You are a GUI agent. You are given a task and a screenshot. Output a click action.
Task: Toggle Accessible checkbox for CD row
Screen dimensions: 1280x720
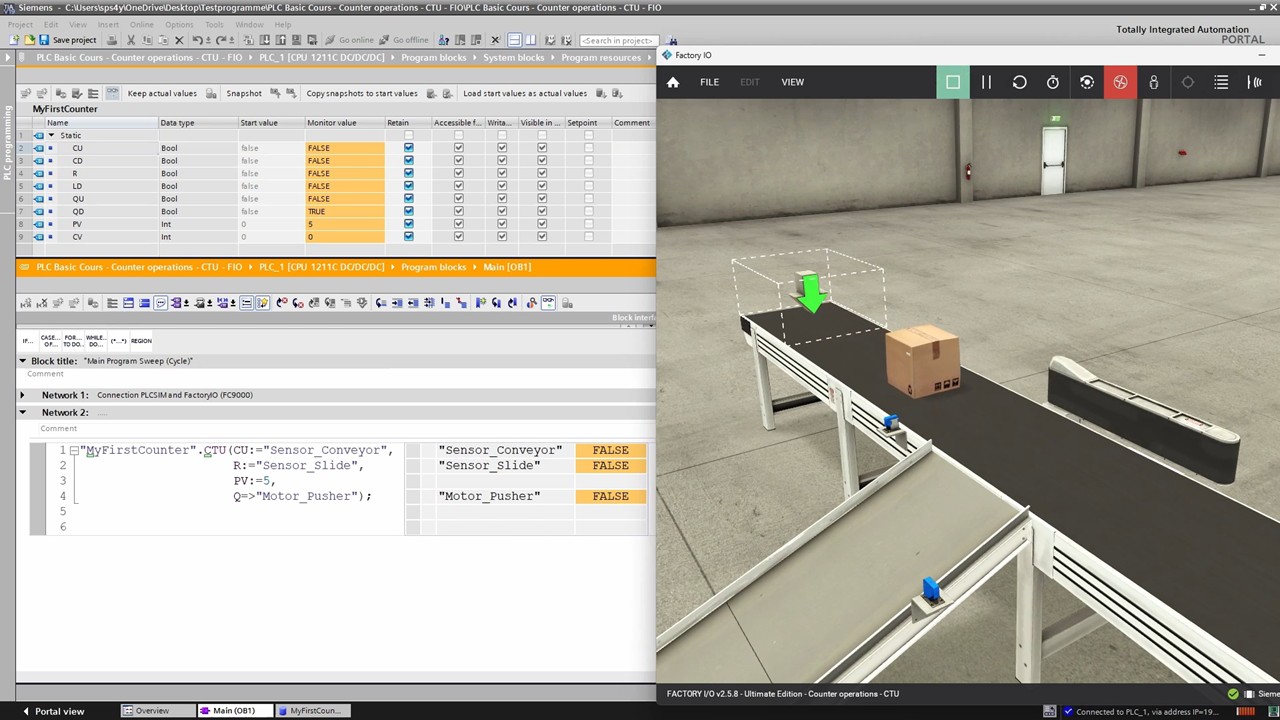(458, 160)
